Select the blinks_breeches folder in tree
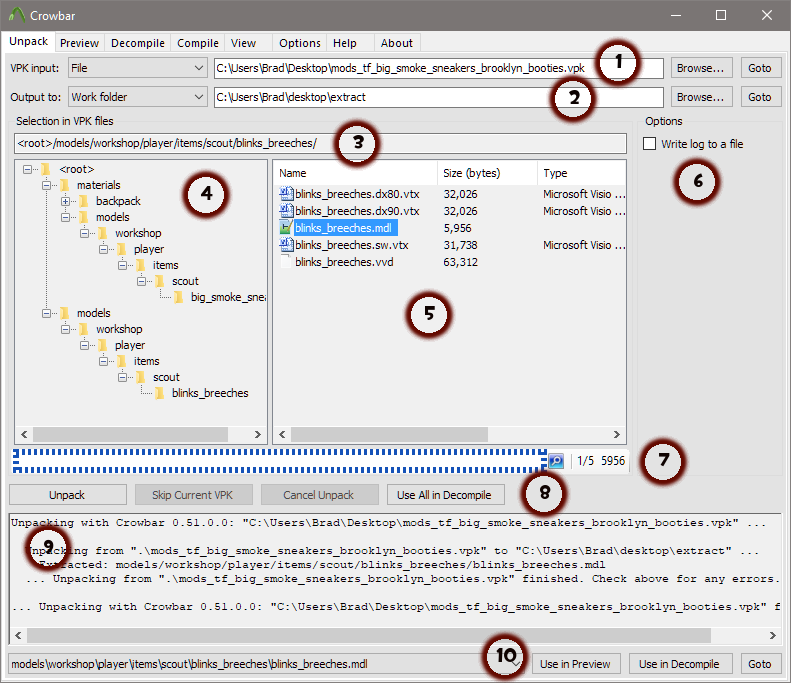 coord(210,393)
